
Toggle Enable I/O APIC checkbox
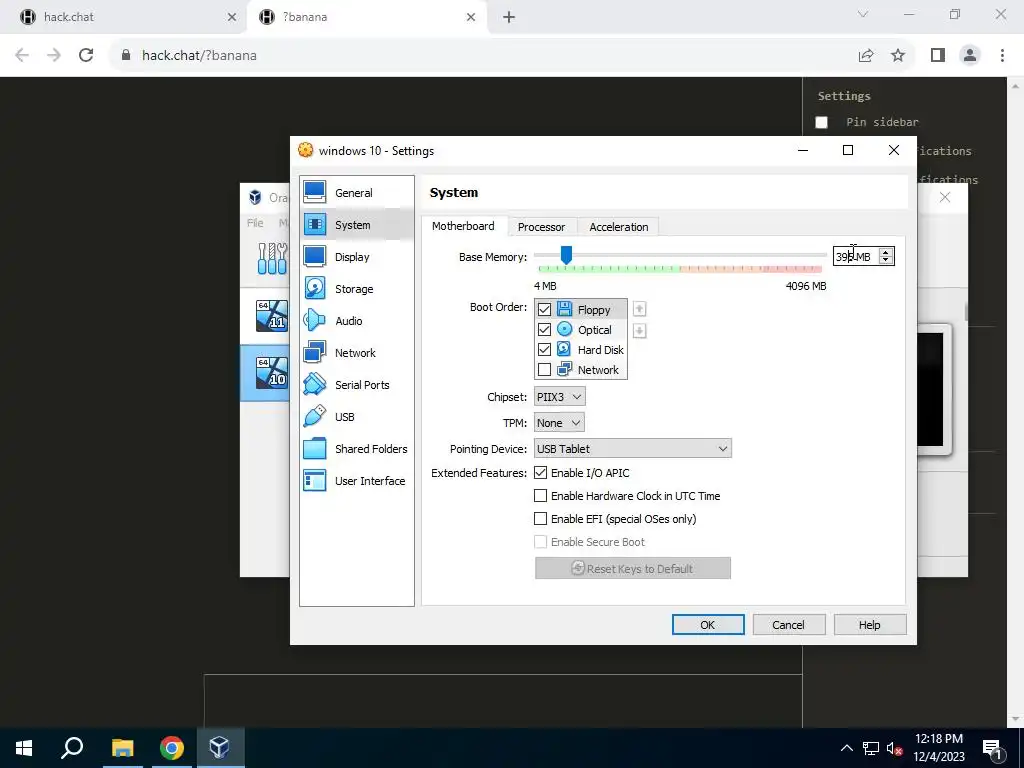coord(540,472)
